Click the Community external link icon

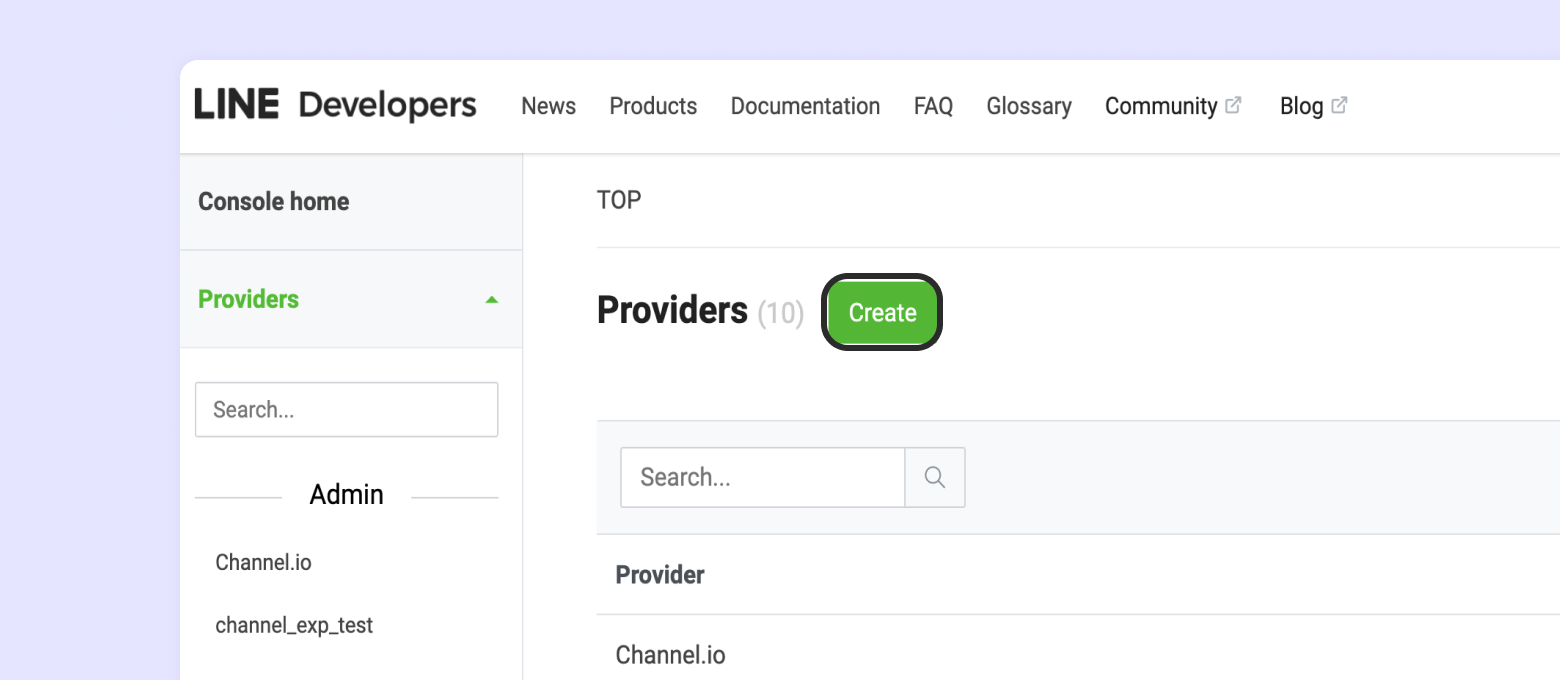tap(1234, 105)
